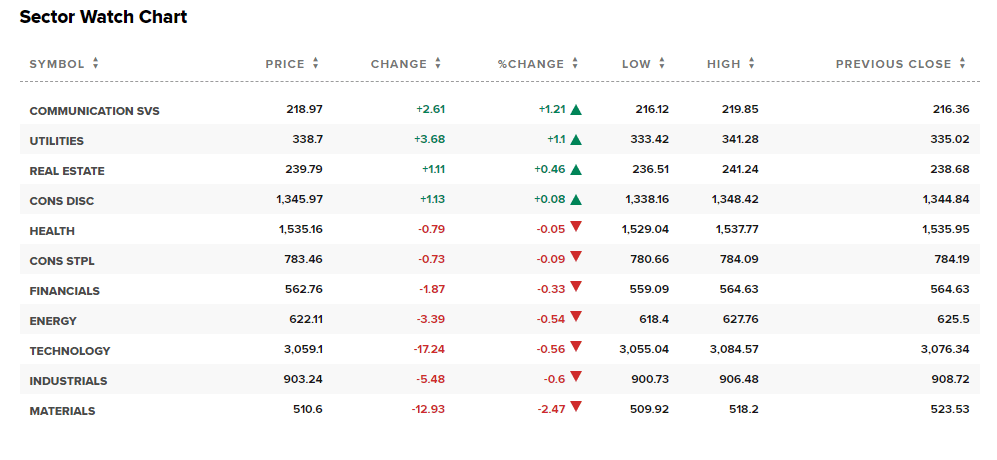Click the sort arrows beside Price
Viewport: 997px width, 460px height.
pos(316,64)
